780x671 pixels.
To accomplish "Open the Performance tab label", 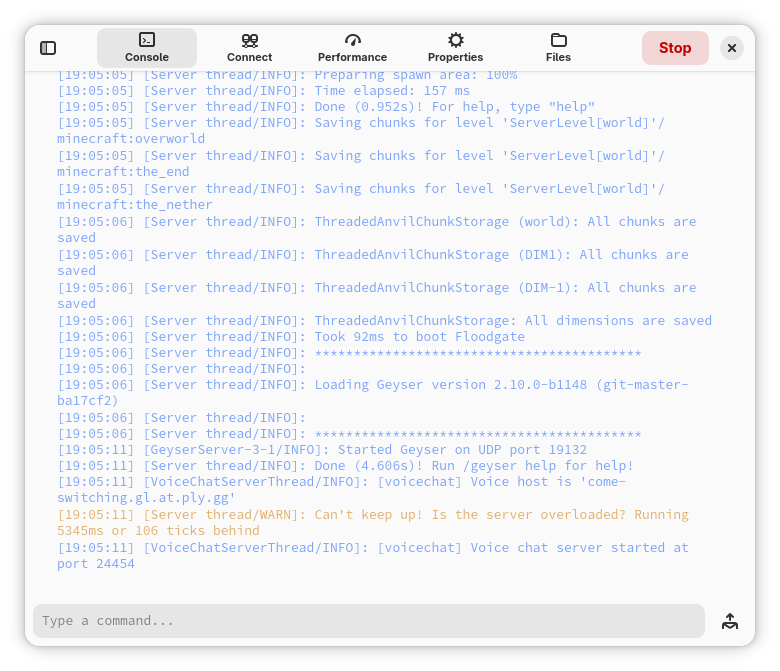I will point(353,57).
